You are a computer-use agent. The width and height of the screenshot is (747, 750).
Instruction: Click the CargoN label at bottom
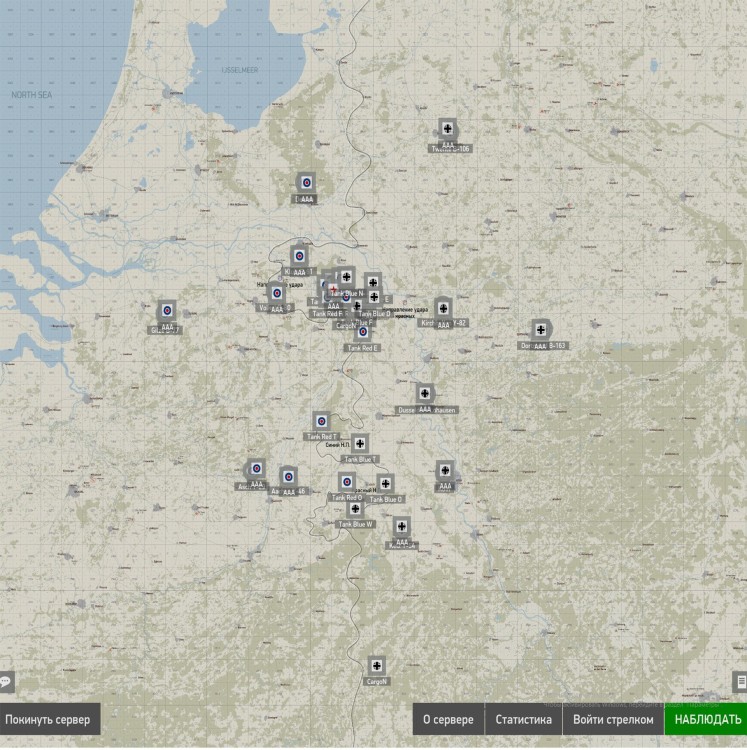tap(376, 682)
